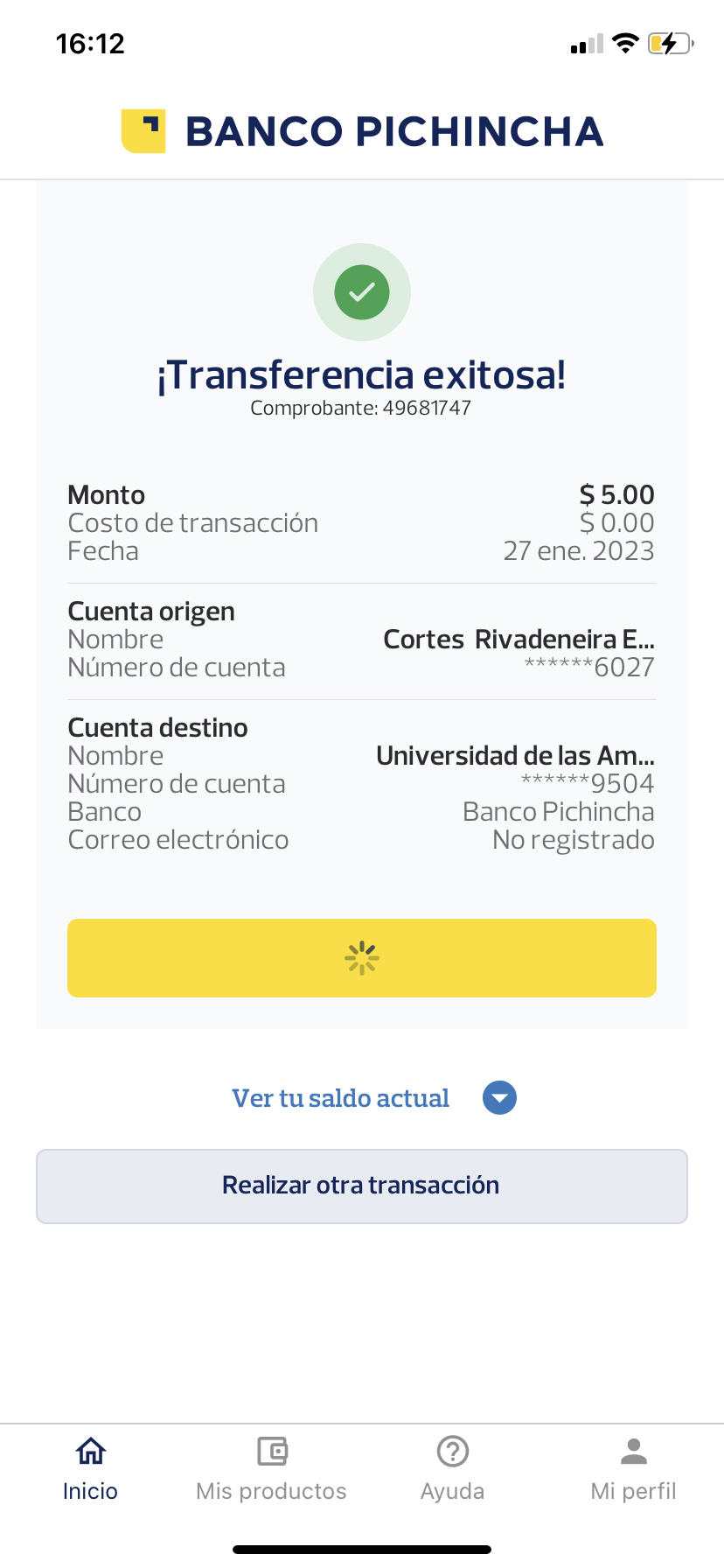Tap the Banco Pichincha yellow logo
This screenshot has height=1568, width=724.
coord(143,131)
